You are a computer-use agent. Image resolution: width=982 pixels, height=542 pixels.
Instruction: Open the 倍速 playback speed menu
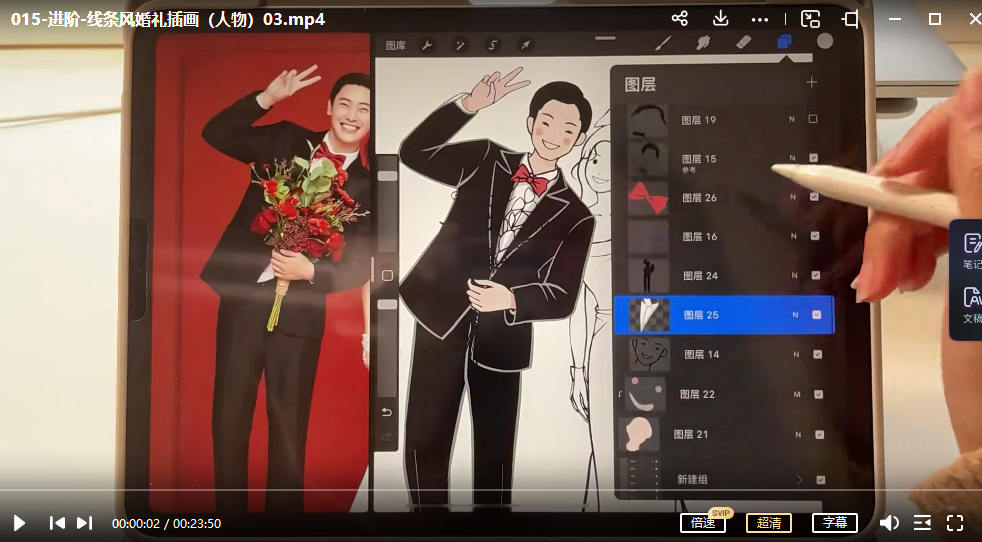point(703,523)
